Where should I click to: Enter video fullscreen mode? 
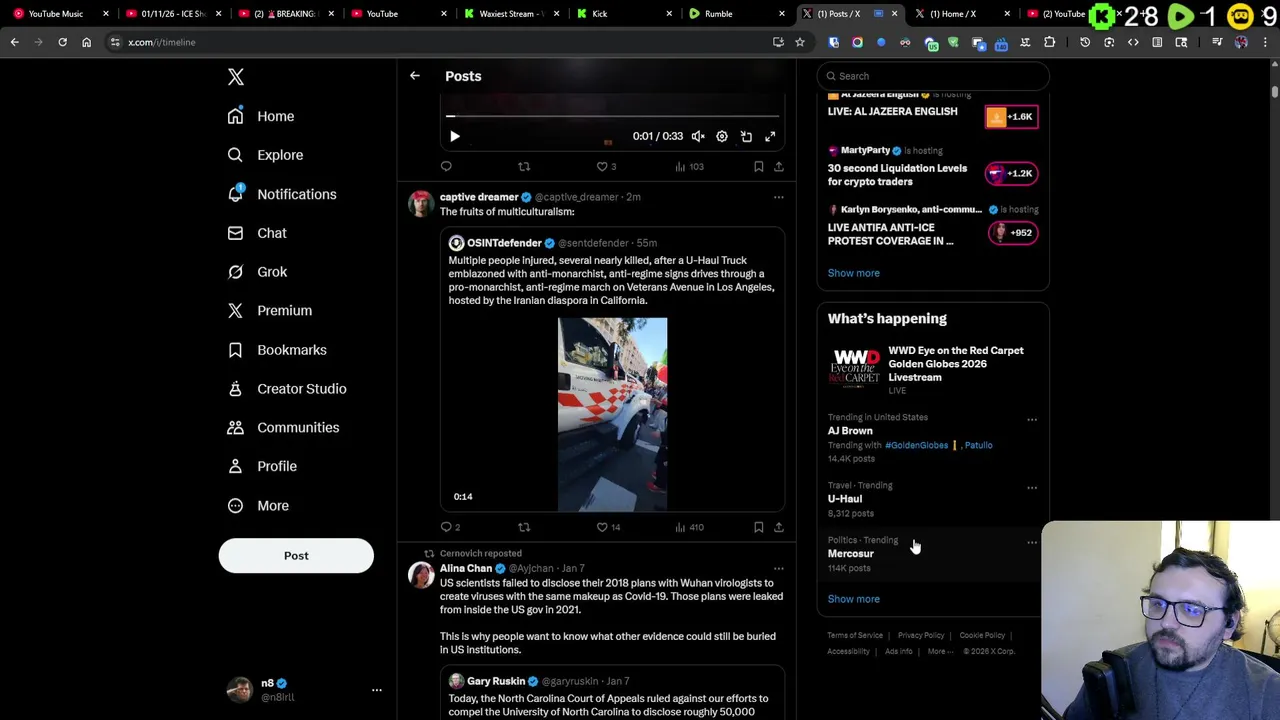(770, 136)
